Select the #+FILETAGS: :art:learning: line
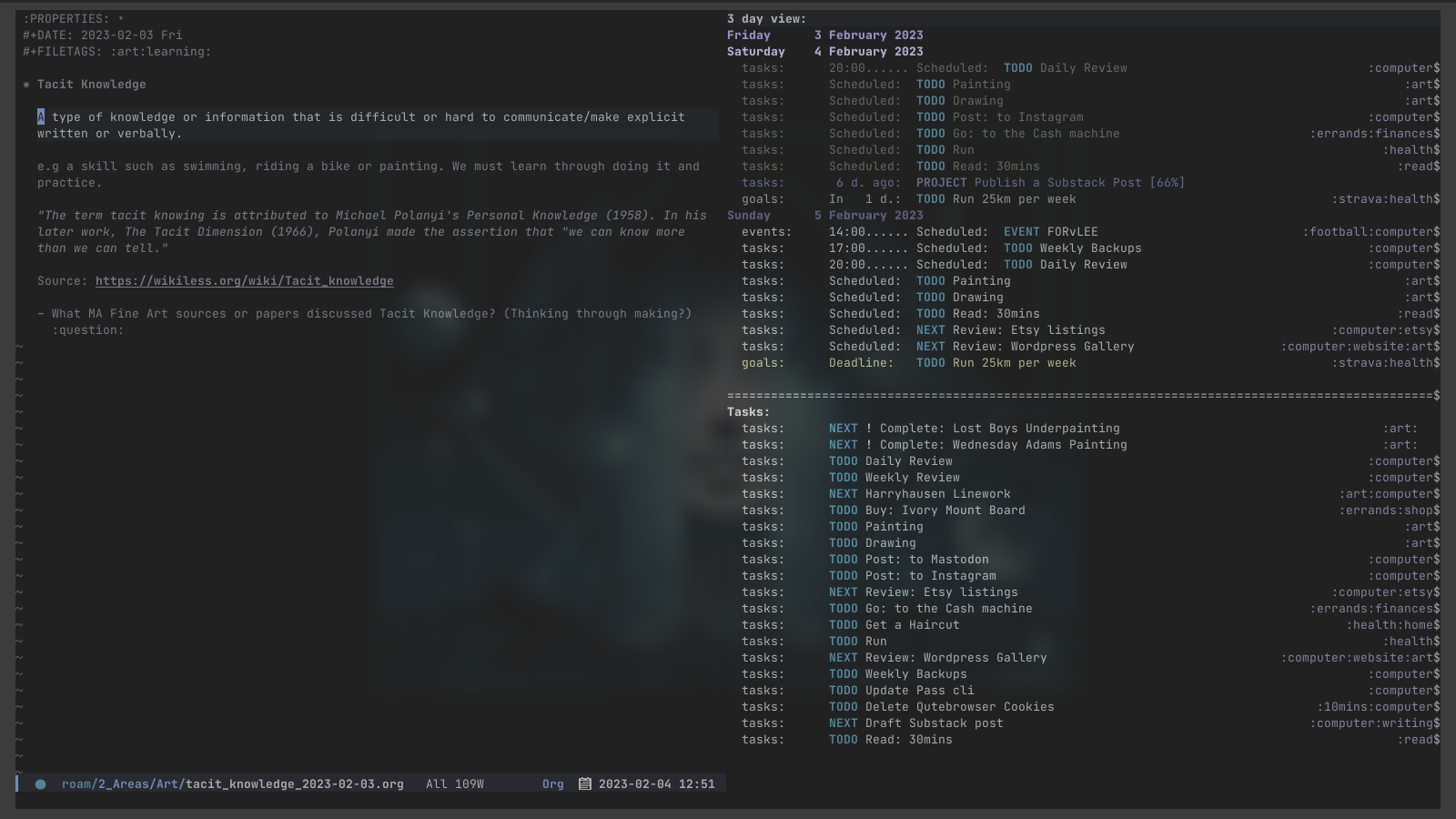Image resolution: width=1456 pixels, height=819 pixels. (117, 52)
